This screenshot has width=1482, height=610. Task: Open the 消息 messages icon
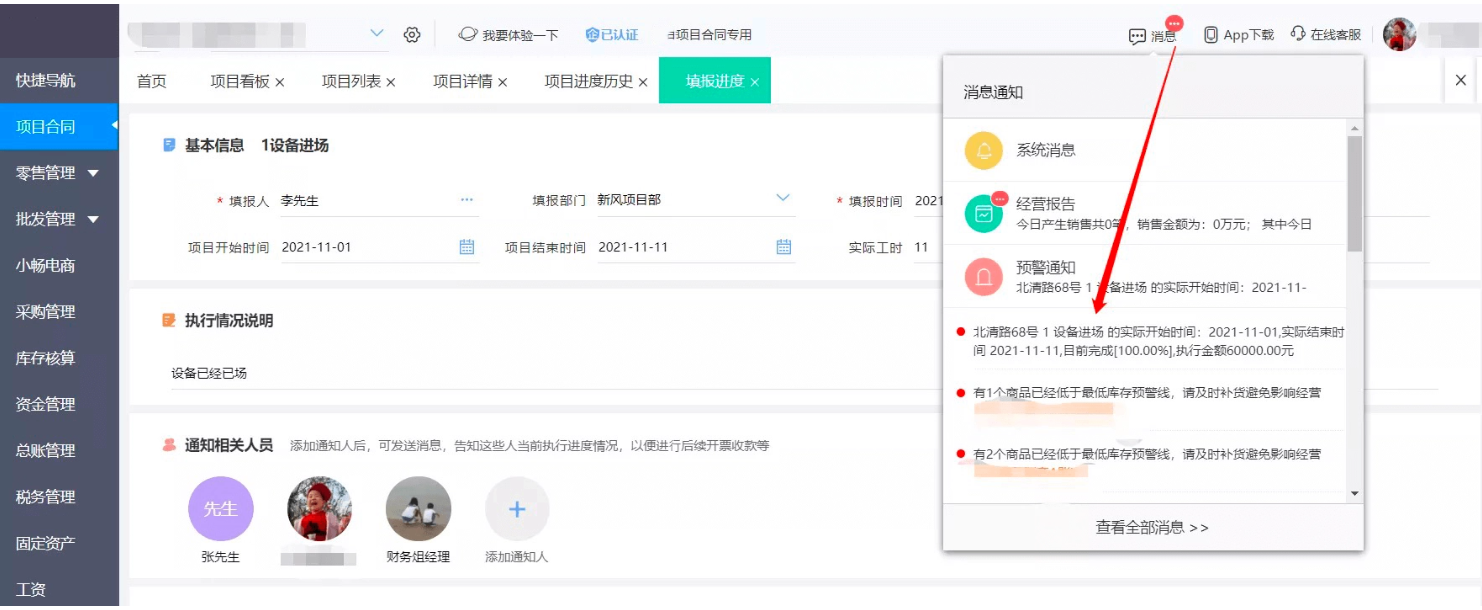[x=1137, y=36]
